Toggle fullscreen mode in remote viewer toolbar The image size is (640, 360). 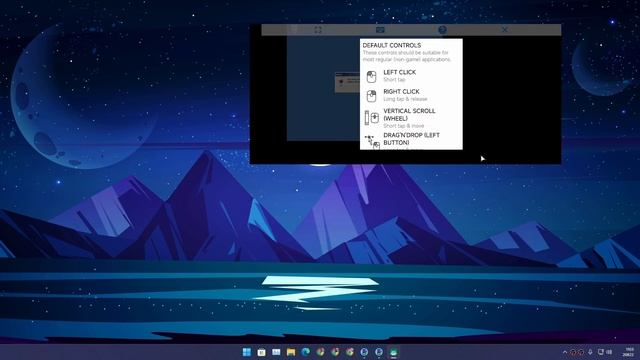[x=318, y=30]
